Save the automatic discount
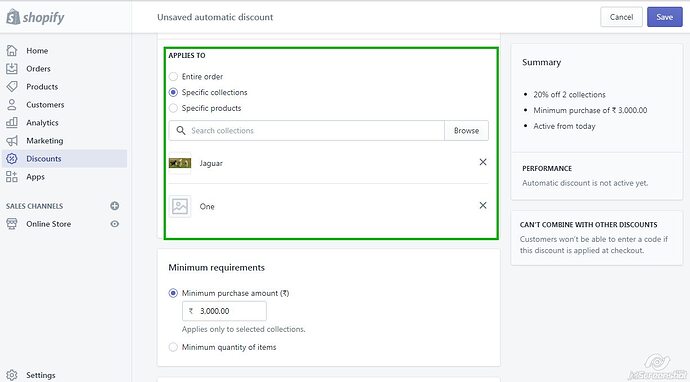Viewport: 690px width, 382px height. pos(664,17)
